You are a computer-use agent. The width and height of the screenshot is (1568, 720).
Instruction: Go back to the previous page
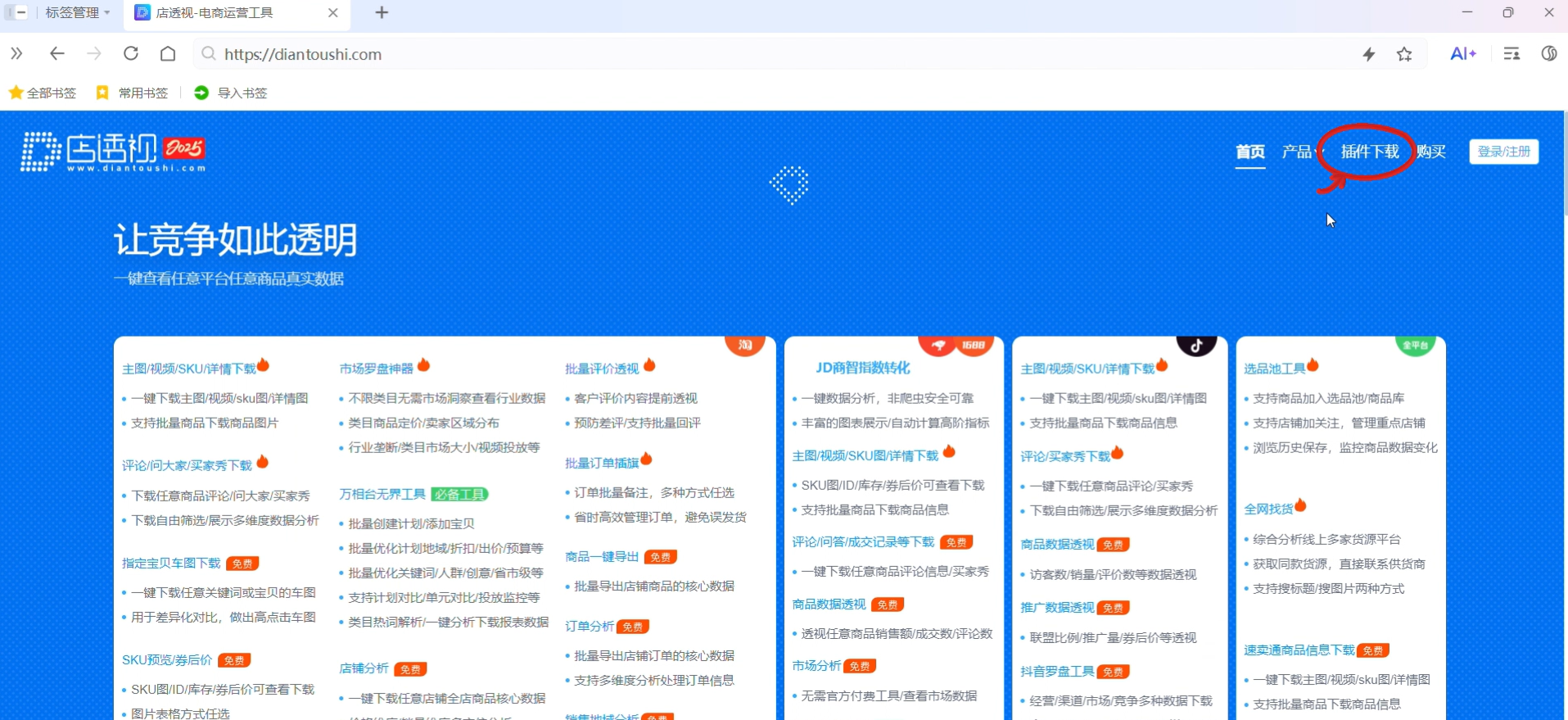[x=56, y=54]
